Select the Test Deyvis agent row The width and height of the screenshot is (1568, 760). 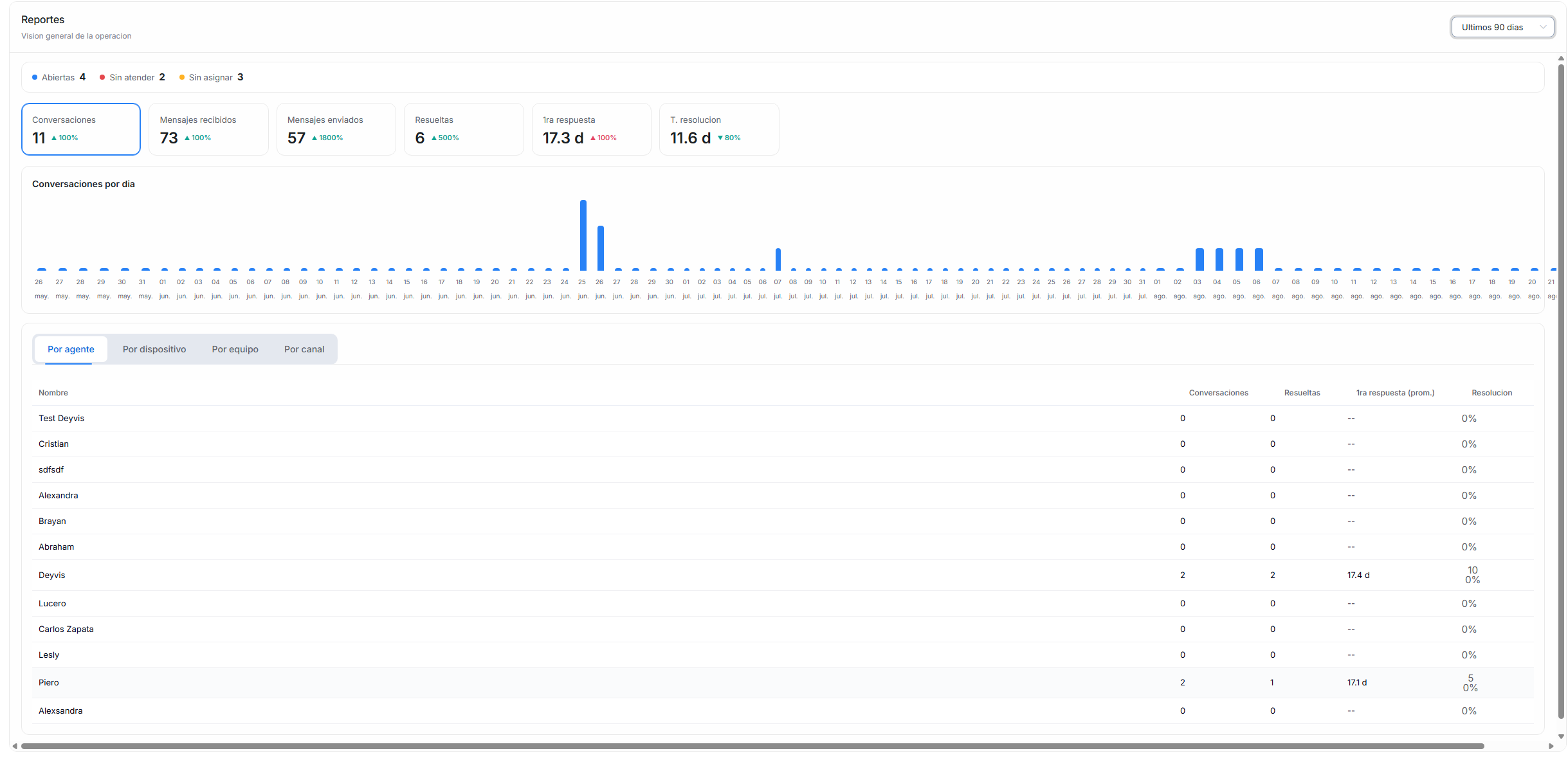tap(783, 419)
